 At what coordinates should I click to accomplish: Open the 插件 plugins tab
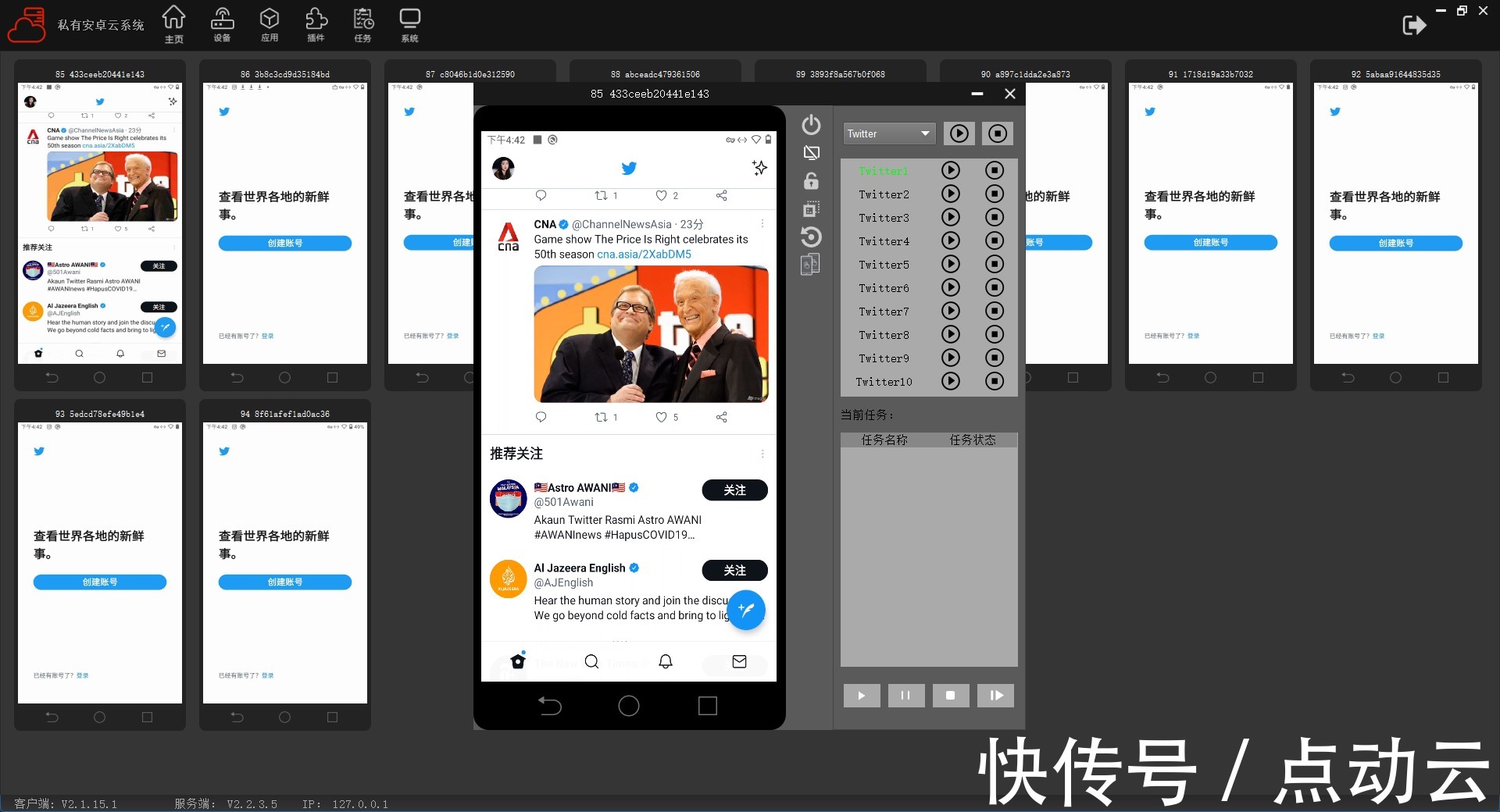(316, 24)
